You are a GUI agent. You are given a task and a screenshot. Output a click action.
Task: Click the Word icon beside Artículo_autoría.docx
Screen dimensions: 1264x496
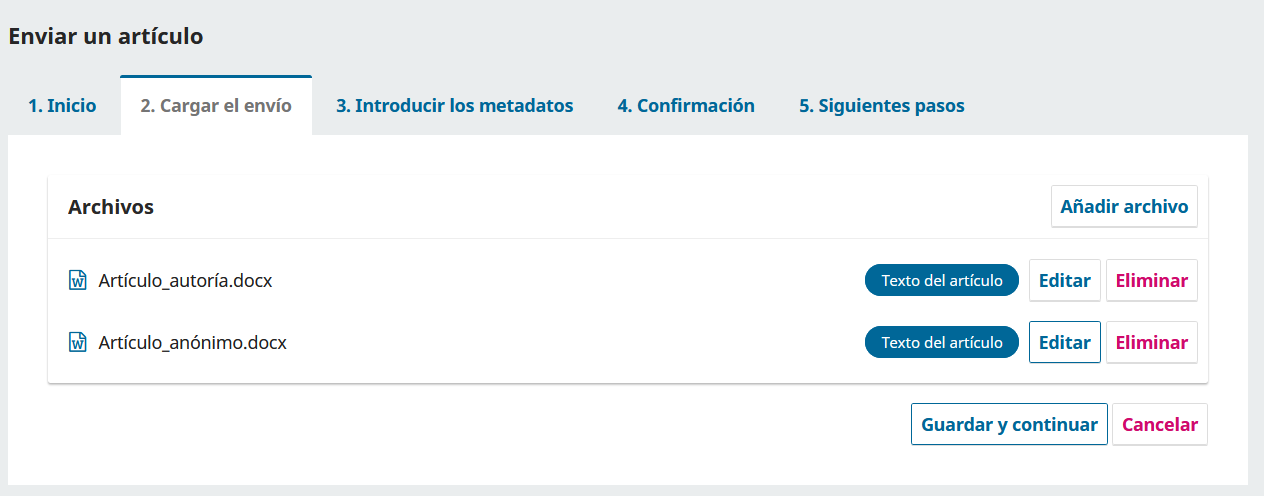click(77, 280)
